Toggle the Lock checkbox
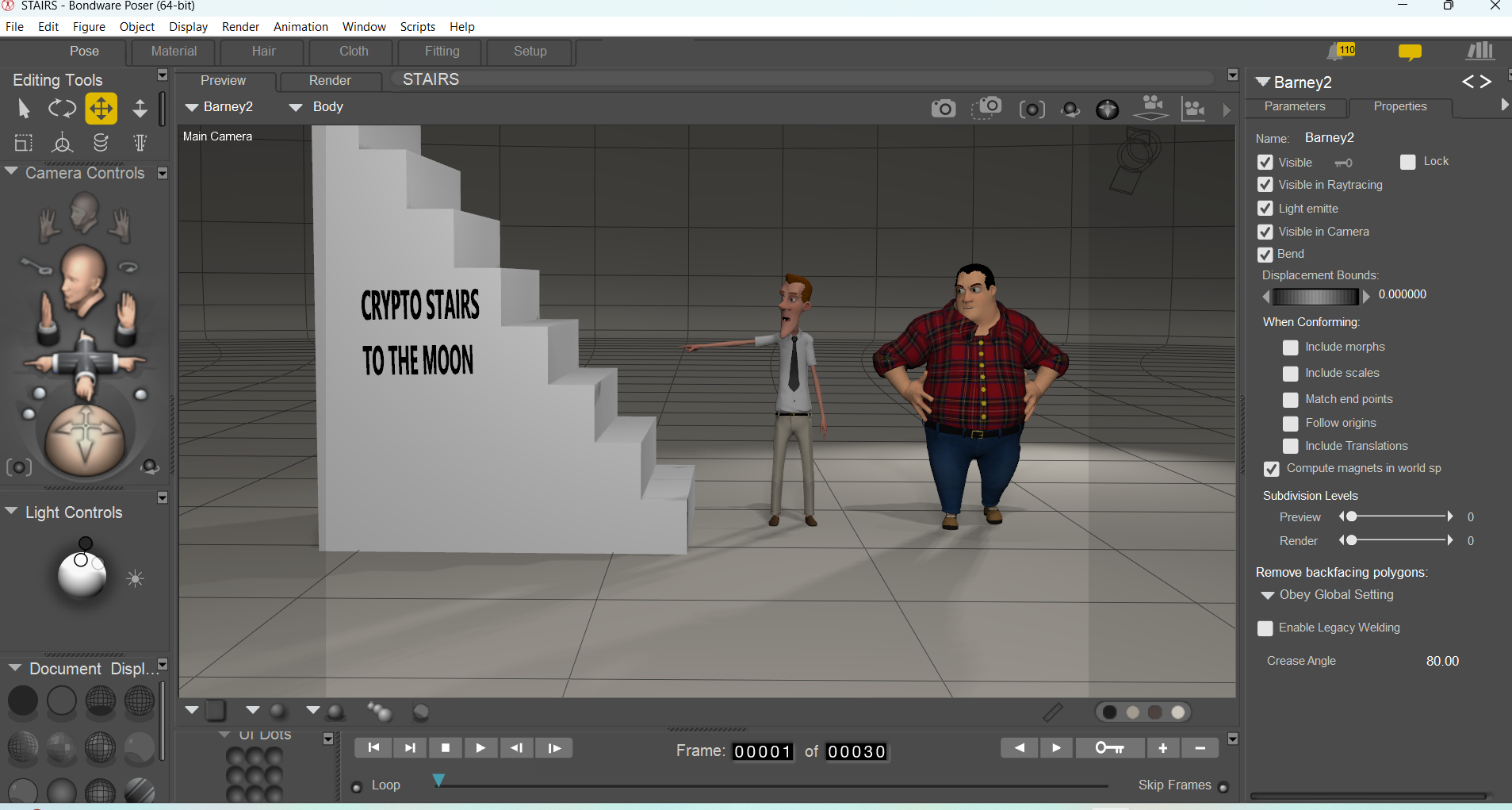 [x=1408, y=162]
